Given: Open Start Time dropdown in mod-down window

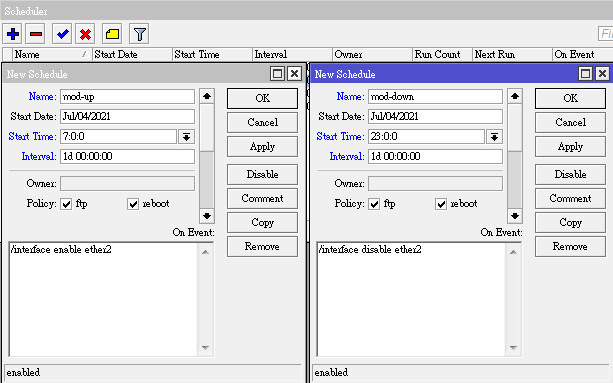Looking at the screenshot, I should pos(495,137).
